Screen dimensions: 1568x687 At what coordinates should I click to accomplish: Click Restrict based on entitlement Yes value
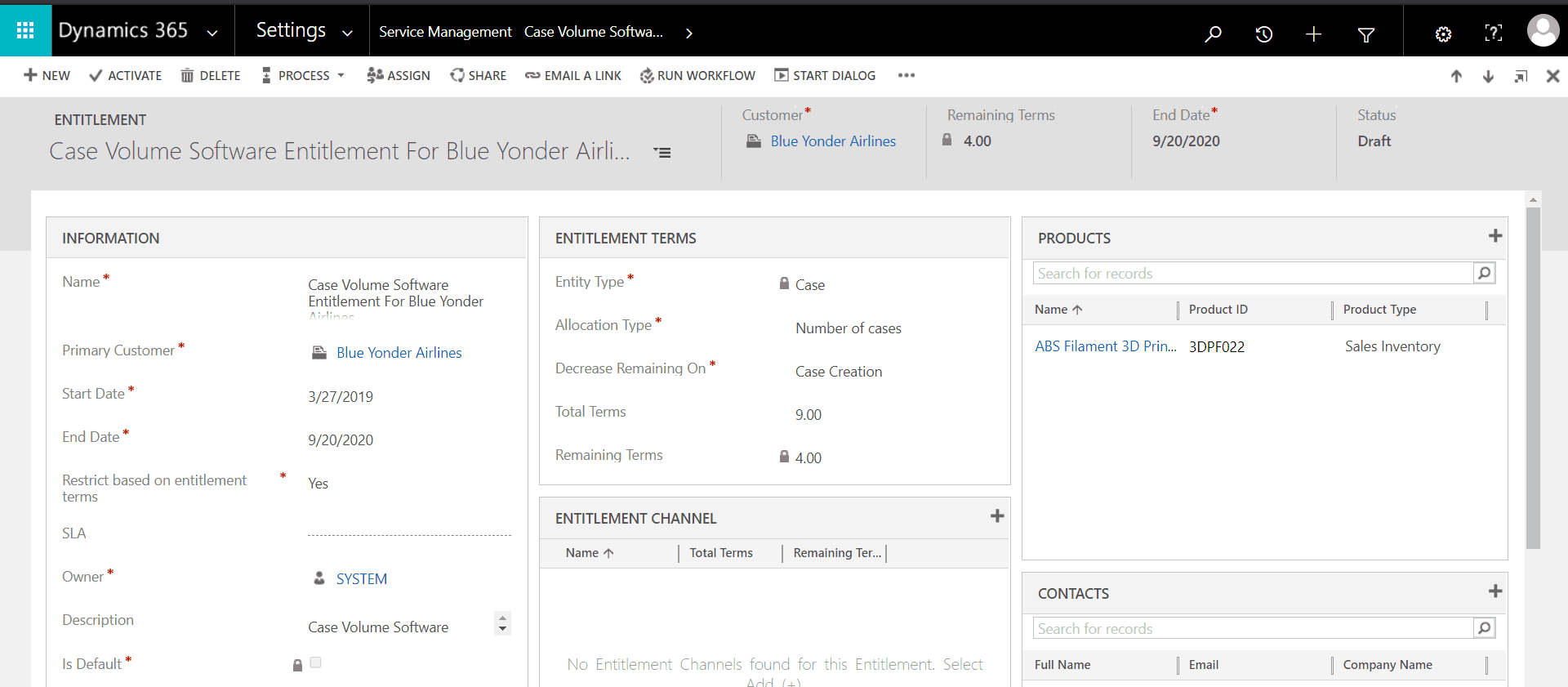click(x=318, y=484)
